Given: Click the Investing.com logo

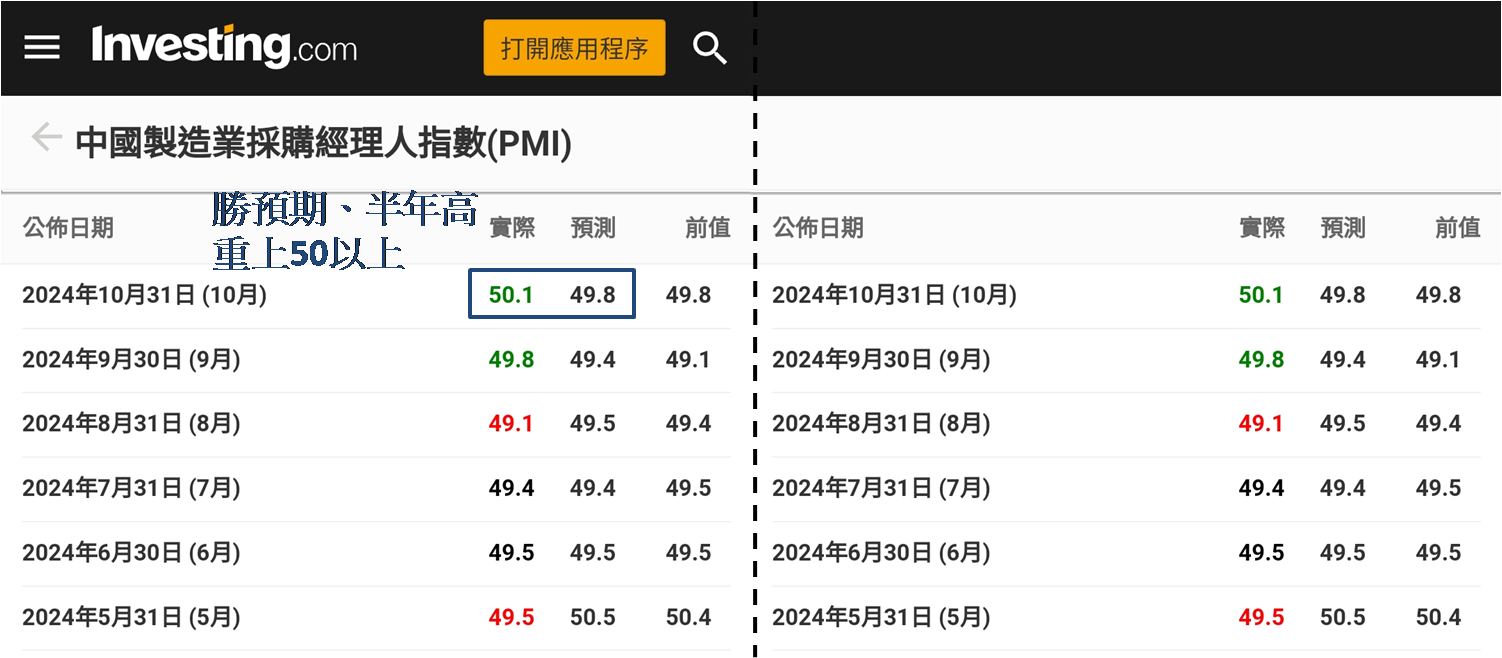Looking at the screenshot, I should [x=224, y=47].
